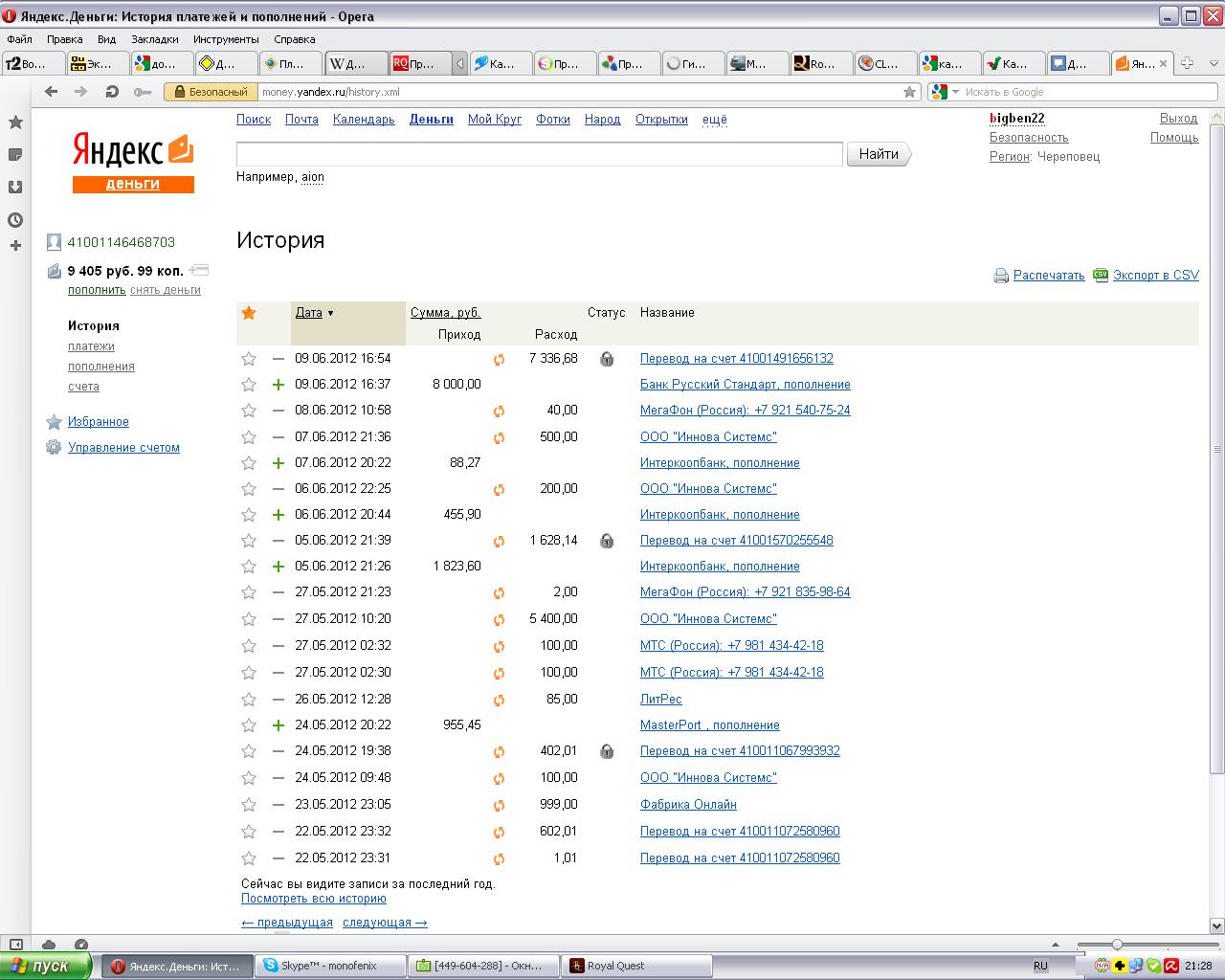Star the 27.05.2012 10:20 transaction
Viewport: 1225px width, 980px height.
[249, 619]
